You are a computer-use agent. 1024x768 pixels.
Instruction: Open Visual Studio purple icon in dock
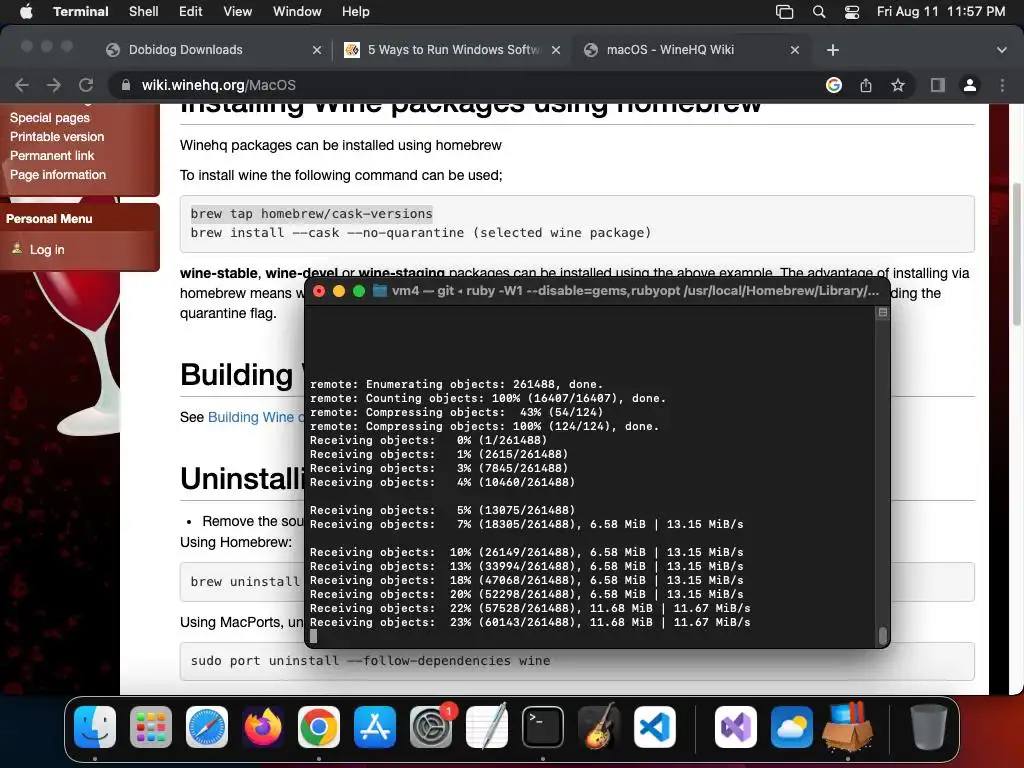736,727
